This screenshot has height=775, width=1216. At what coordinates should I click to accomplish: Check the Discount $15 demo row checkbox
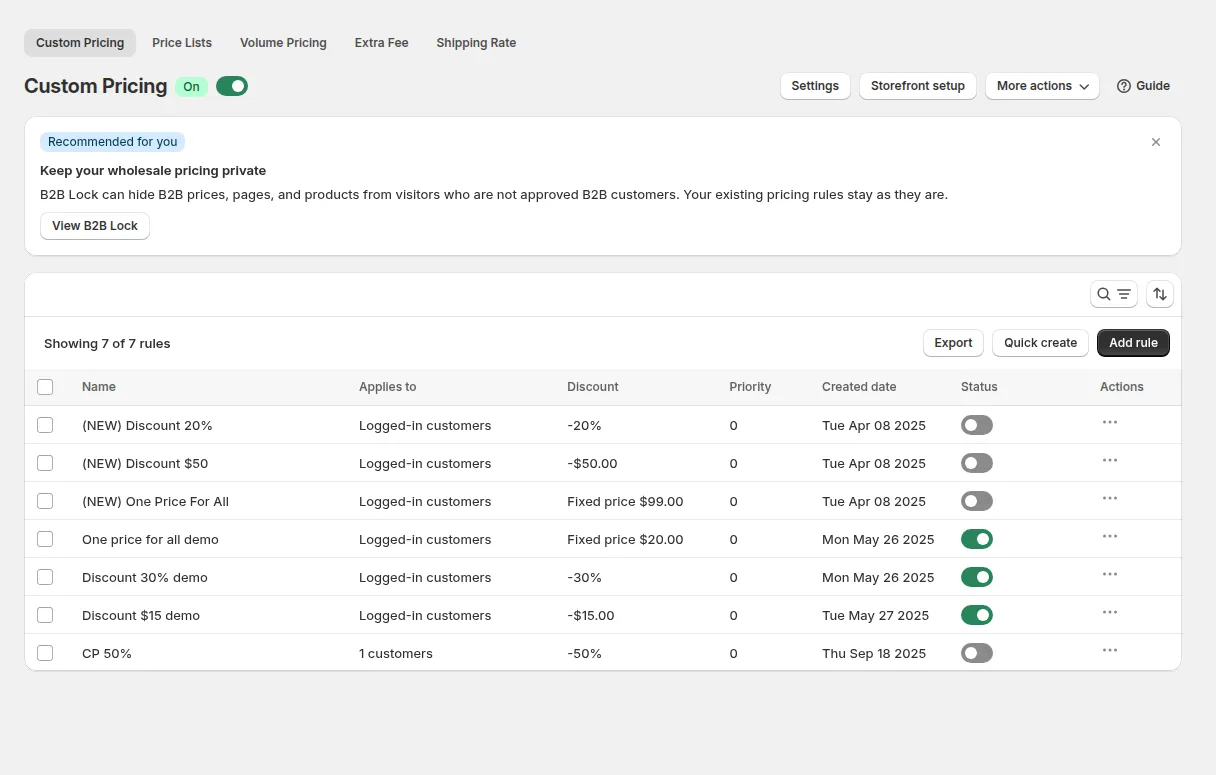(x=45, y=615)
